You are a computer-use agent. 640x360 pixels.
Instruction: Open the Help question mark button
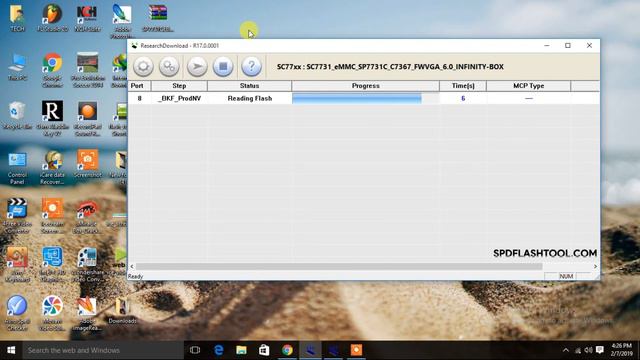click(x=251, y=66)
